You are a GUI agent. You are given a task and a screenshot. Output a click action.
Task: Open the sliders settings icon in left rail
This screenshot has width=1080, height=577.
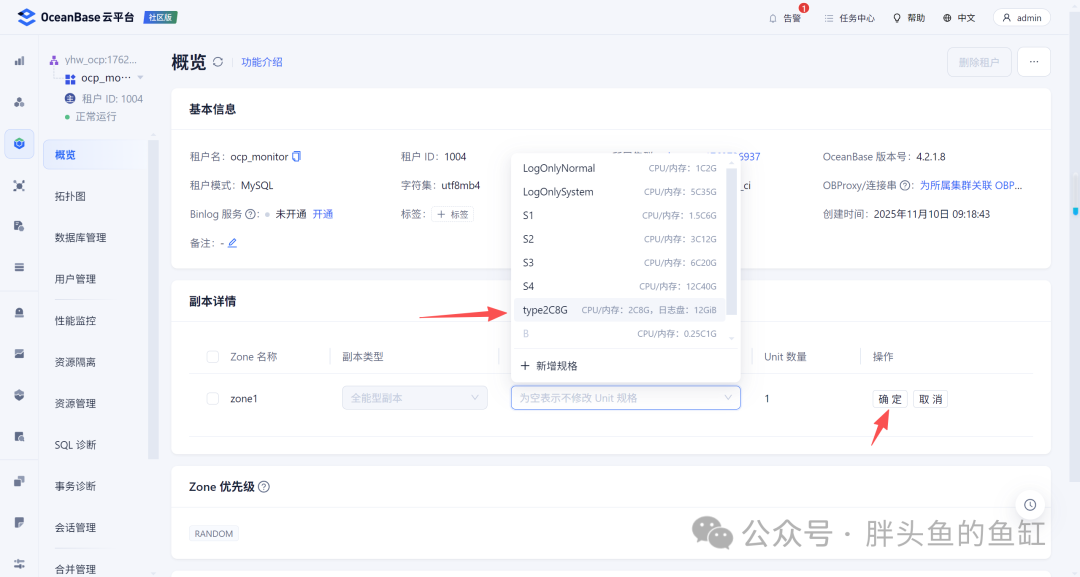click(19, 563)
